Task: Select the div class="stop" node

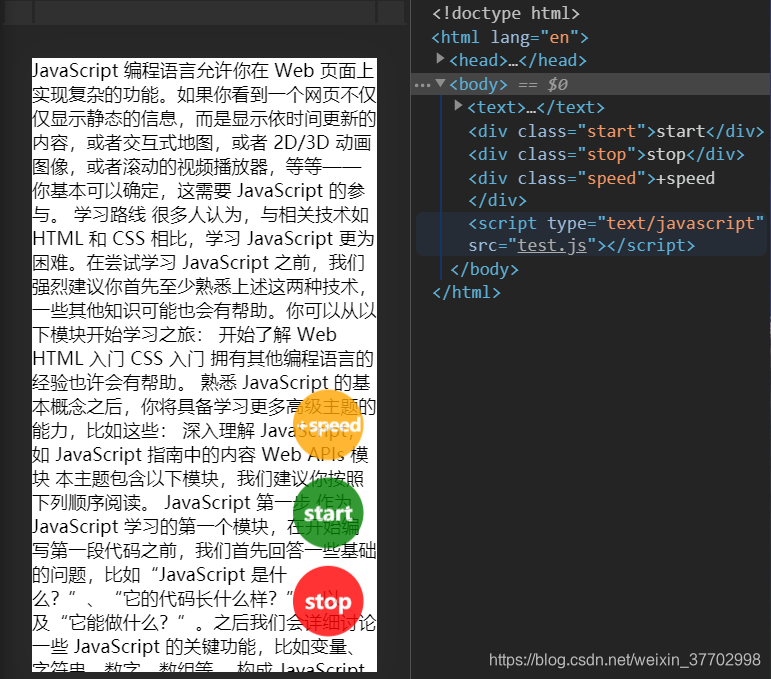Action: click(x=606, y=154)
